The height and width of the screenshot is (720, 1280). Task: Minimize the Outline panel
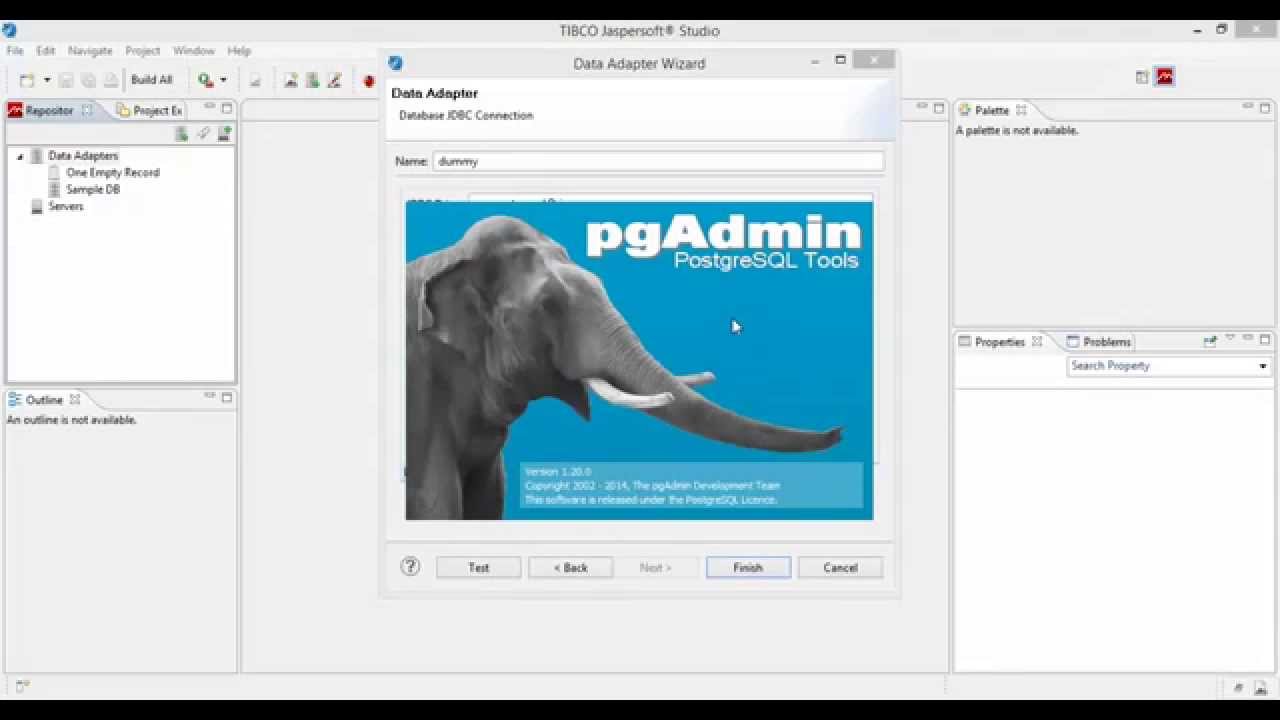[x=210, y=396]
